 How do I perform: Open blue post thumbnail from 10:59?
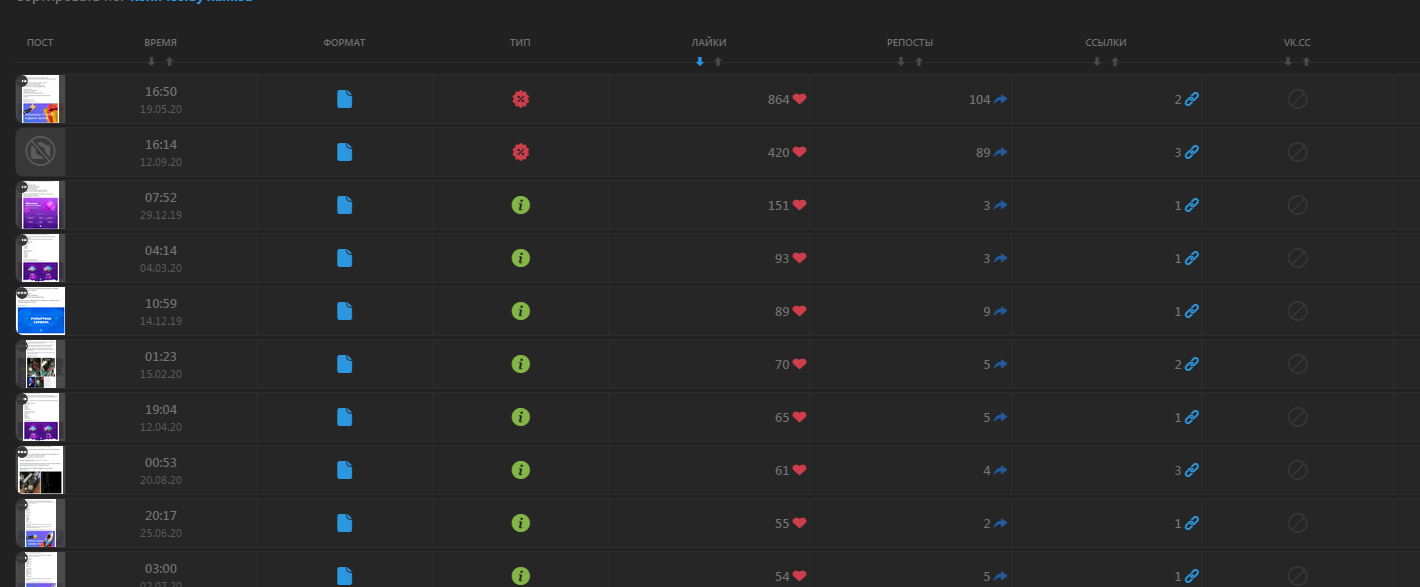coord(40,311)
